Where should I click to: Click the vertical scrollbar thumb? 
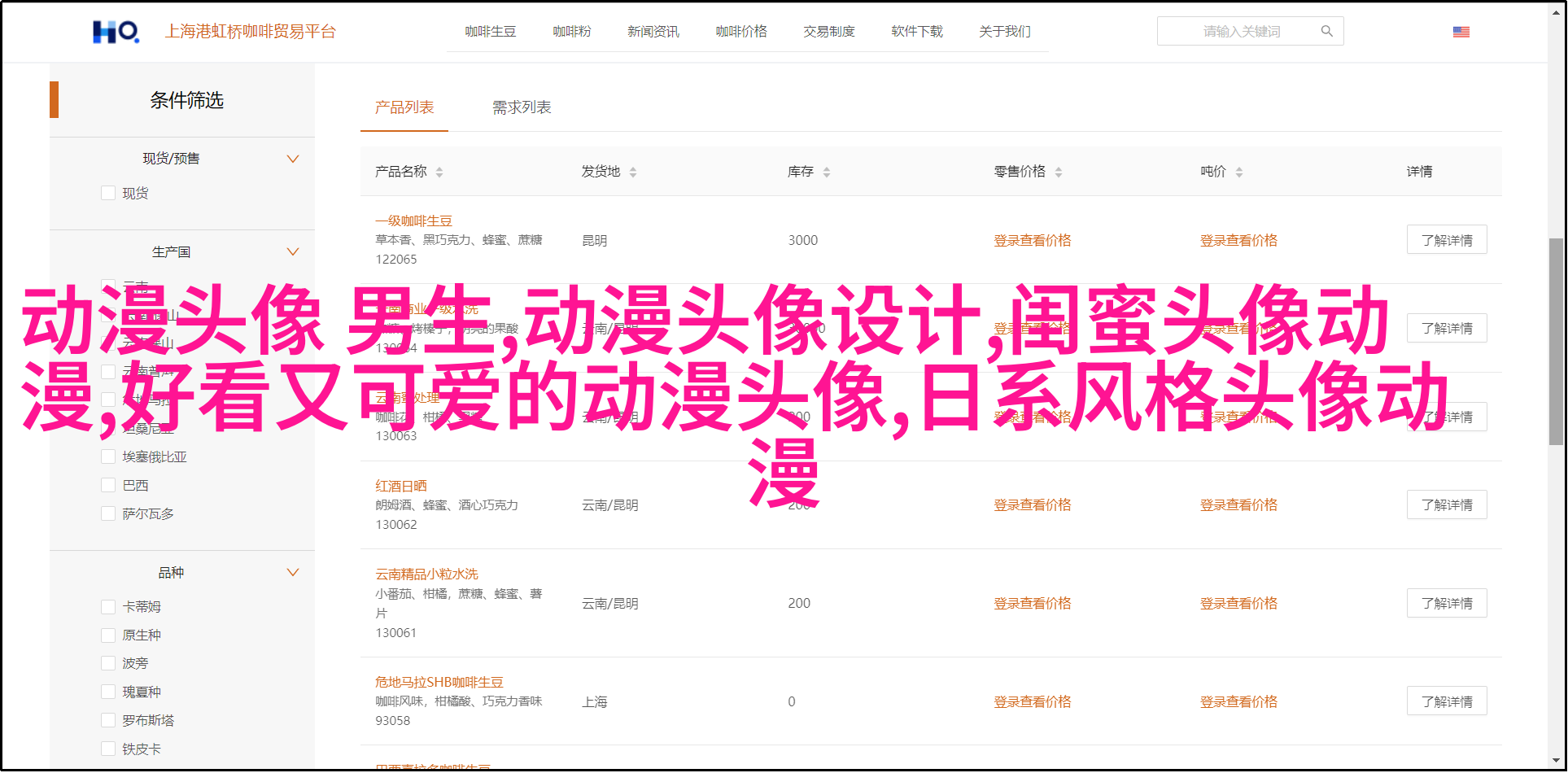(x=1555, y=342)
